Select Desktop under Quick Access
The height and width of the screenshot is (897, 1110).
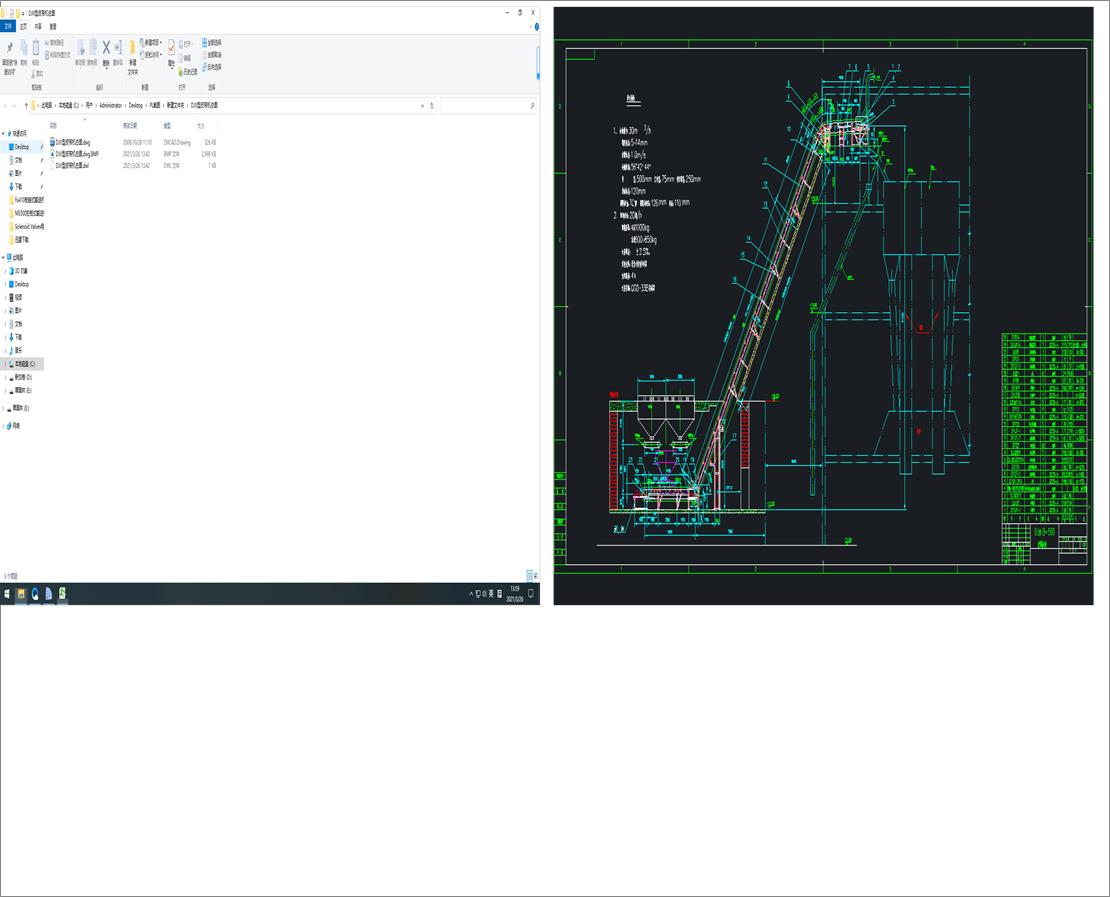point(22,147)
